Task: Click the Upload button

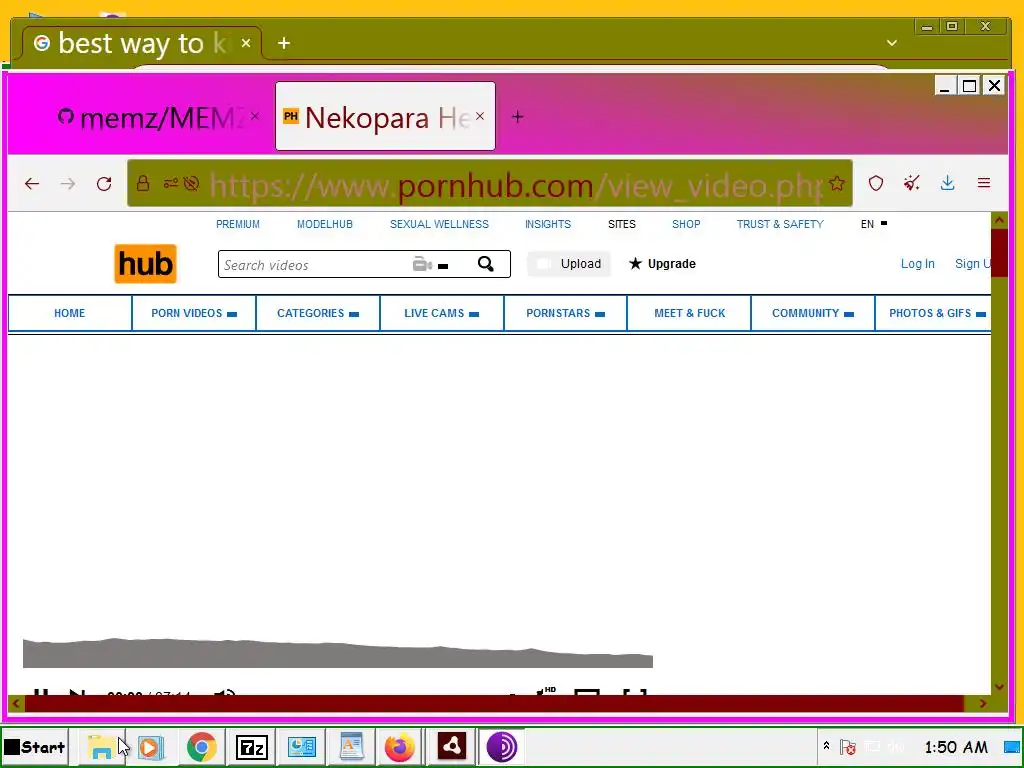Action: [569, 264]
